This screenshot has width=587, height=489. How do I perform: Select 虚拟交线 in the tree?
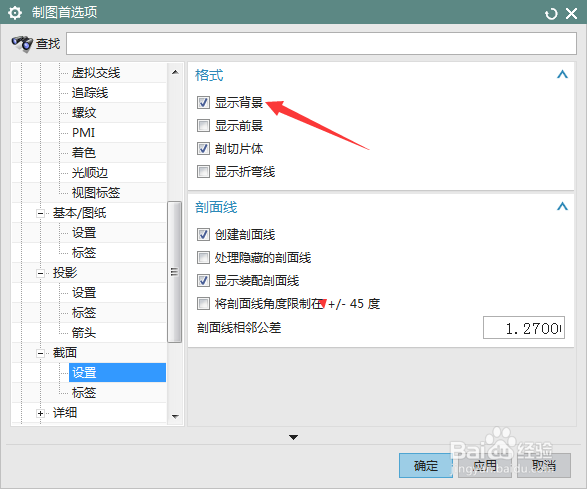[96, 73]
